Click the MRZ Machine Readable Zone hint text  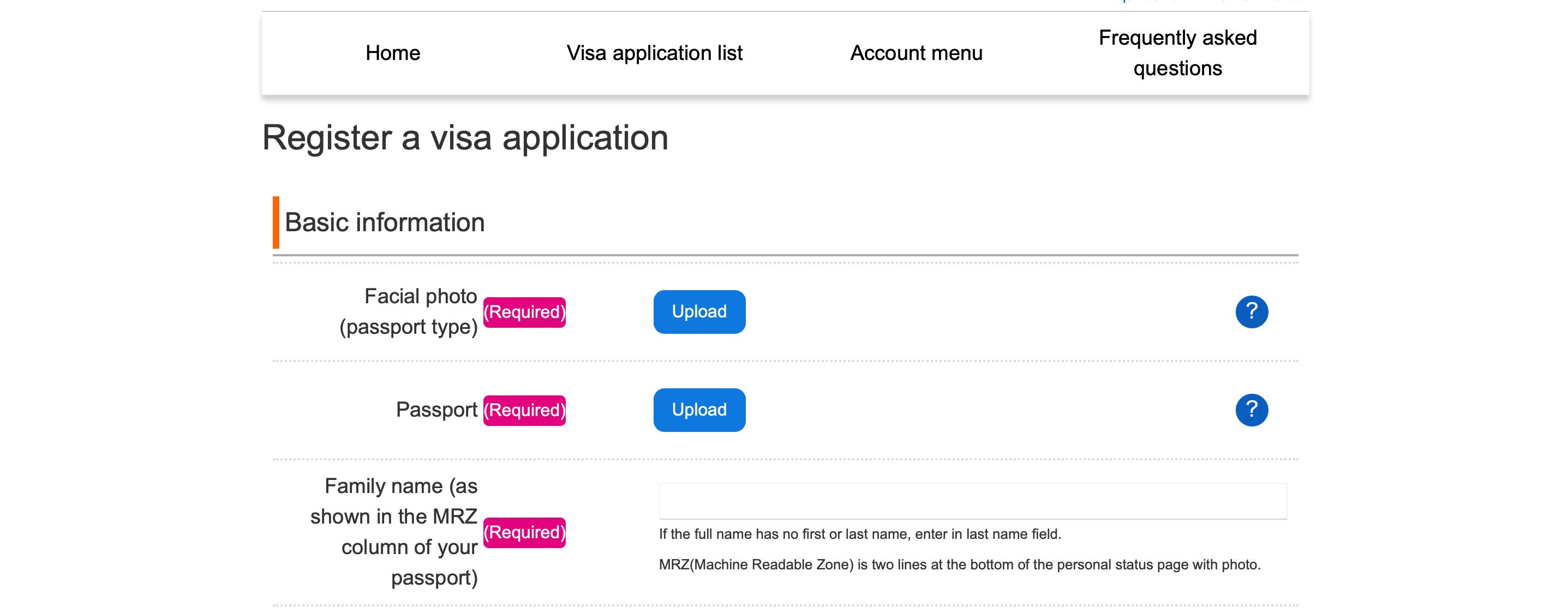[x=960, y=564]
